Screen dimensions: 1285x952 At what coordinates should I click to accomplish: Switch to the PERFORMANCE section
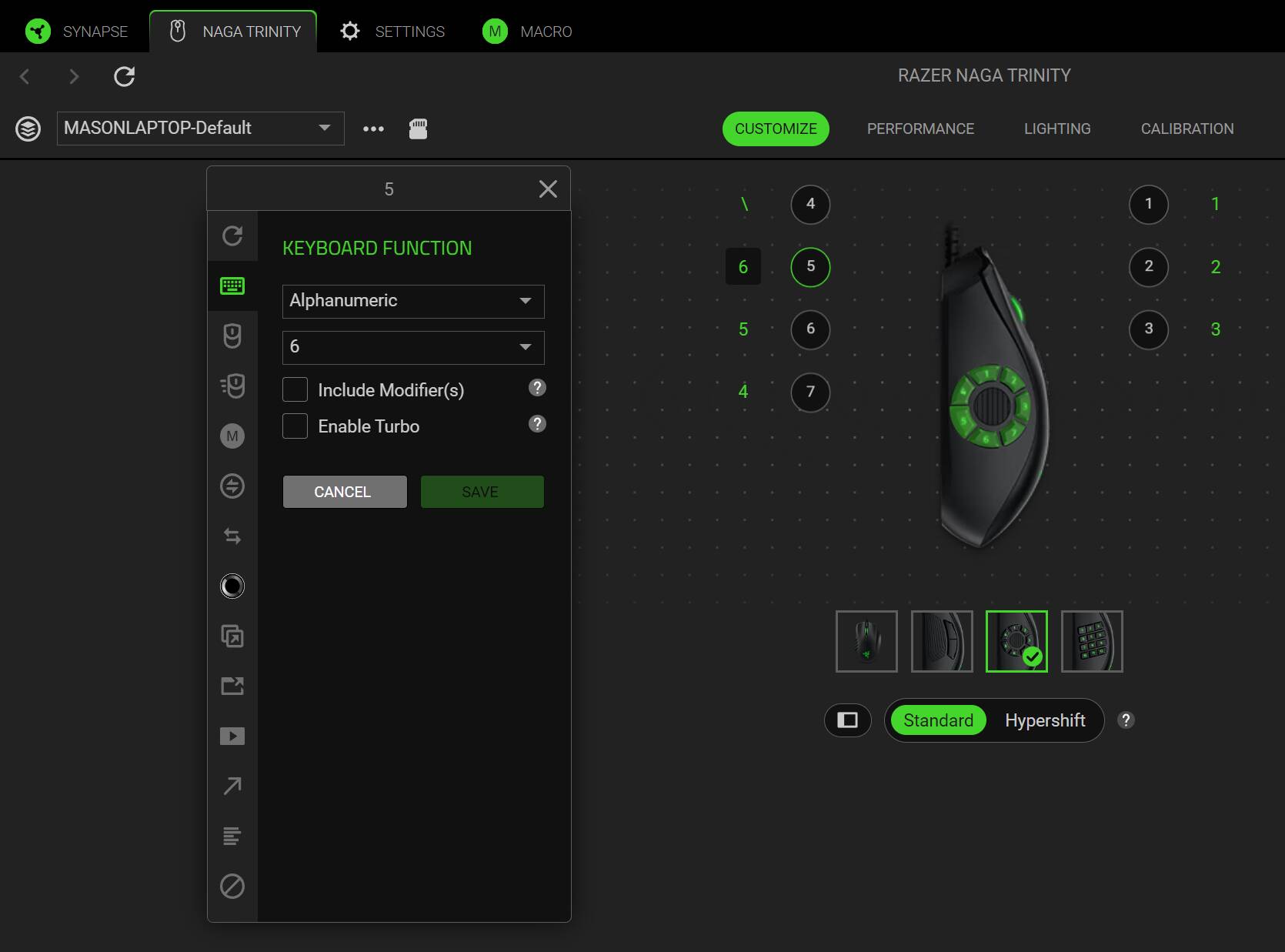[920, 129]
